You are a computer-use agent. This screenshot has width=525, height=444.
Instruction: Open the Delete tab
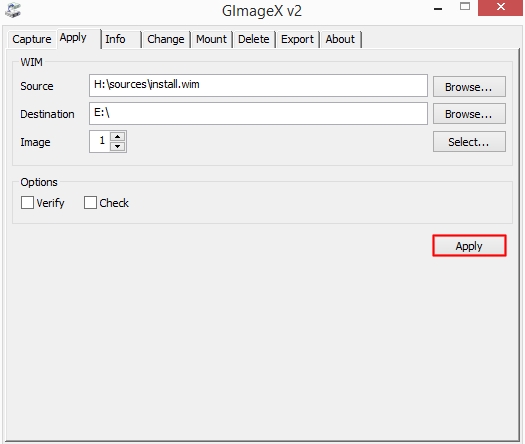pos(253,39)
